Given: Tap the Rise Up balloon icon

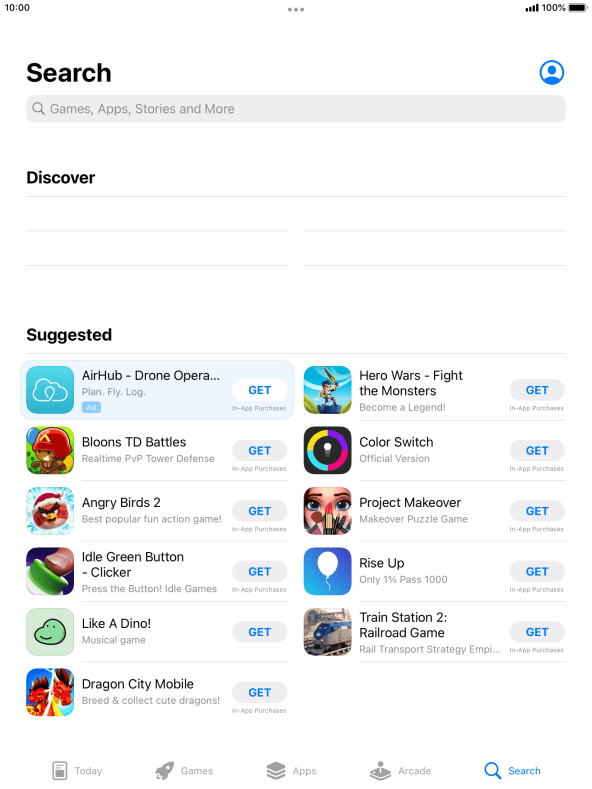Looking at the screenshot, I should [x=327, y=571].
